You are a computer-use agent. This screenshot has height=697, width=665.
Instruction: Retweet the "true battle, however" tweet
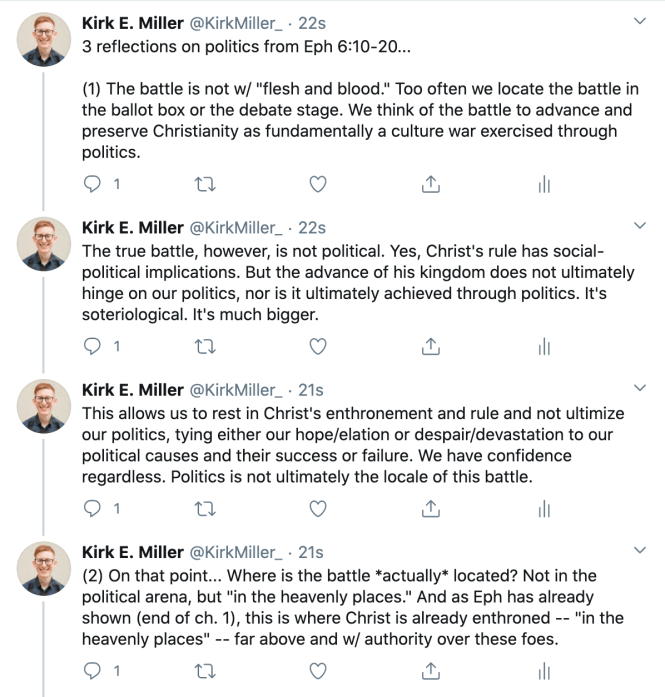[x=204, y=346]
